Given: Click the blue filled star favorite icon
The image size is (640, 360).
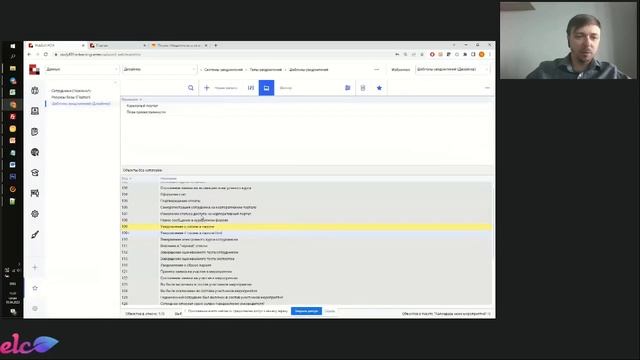Looking at the screenshot, I should point(379,88).
